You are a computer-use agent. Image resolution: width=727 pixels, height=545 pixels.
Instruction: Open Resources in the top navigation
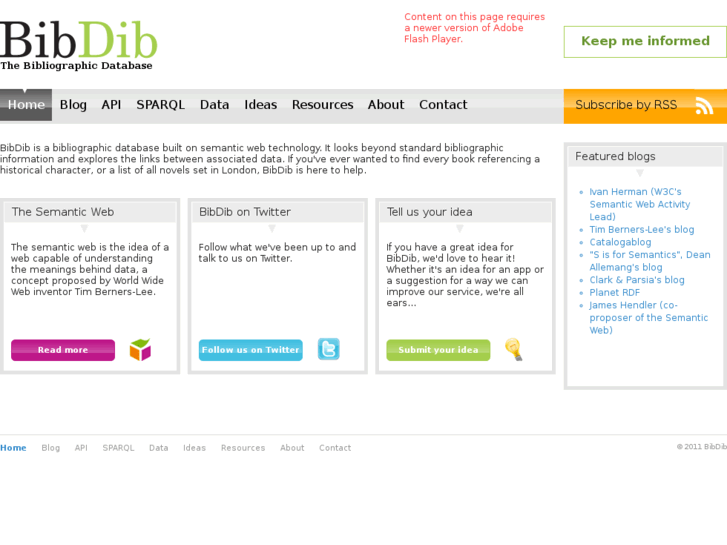coord(323,105)
